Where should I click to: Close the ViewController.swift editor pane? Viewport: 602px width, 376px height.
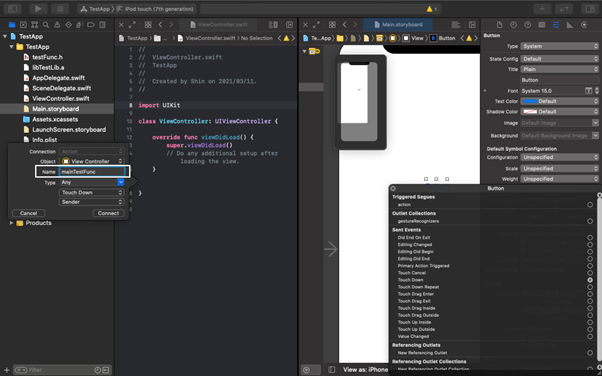tap(121, 25)
